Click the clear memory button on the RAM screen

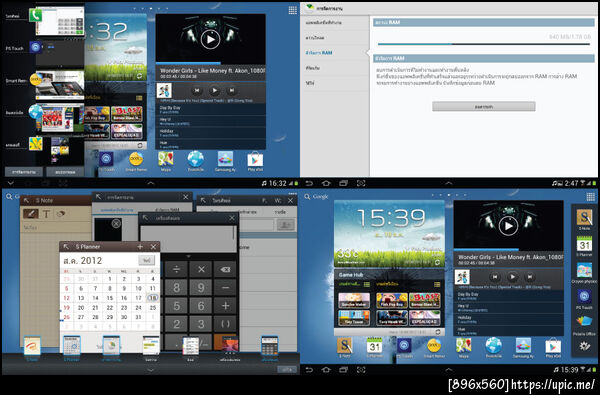[x=484, y=107]
